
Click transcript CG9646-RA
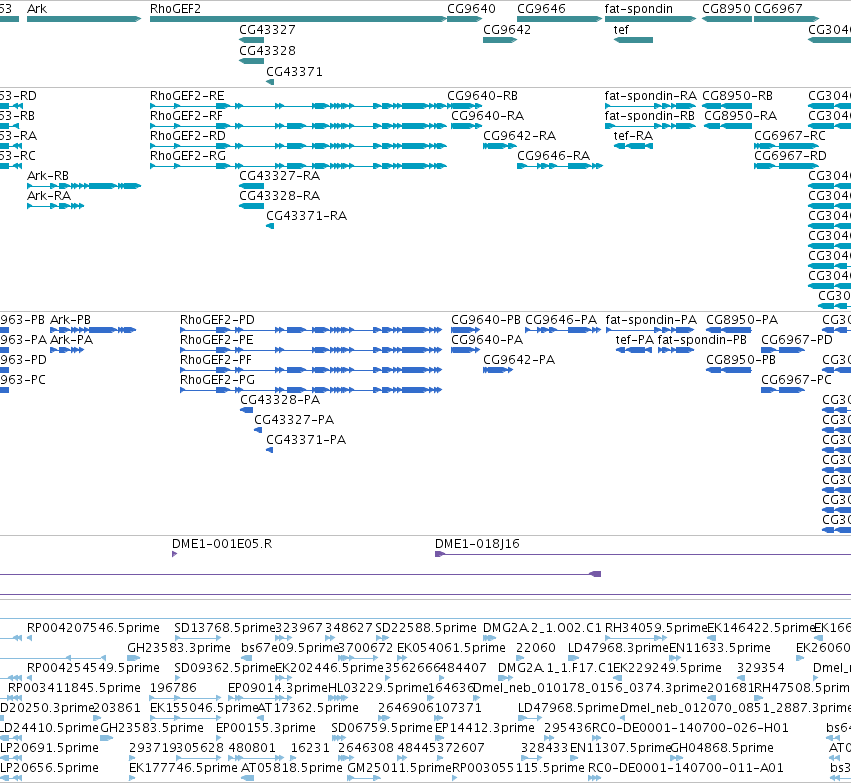pos(560,166)
